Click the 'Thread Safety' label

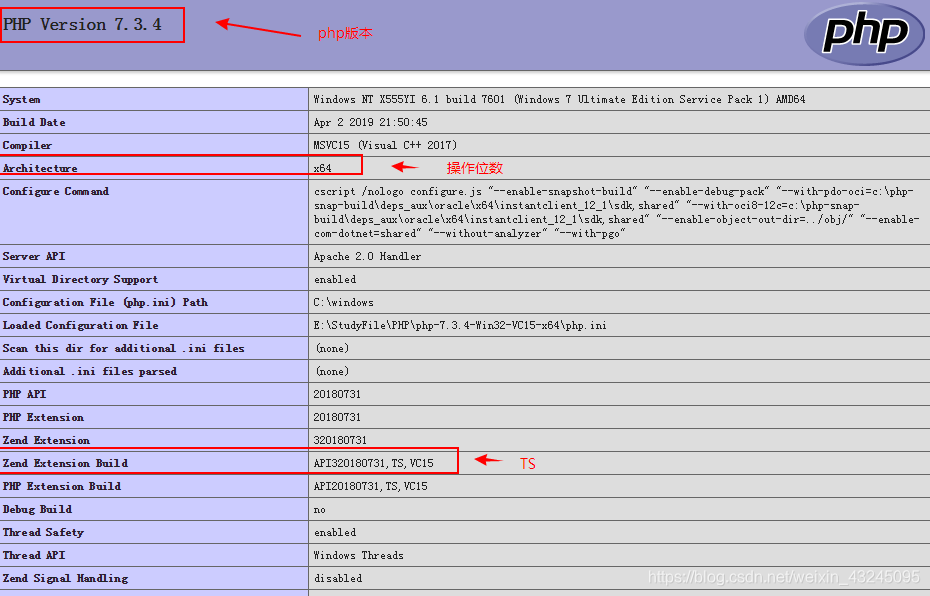pos(43,533)
